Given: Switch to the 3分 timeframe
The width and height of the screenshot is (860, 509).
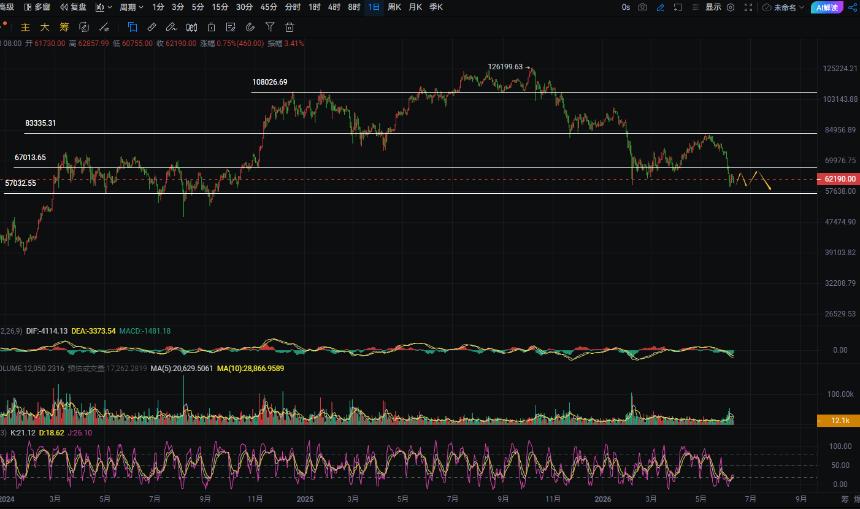Looking at the screenshot, I should pos(178,7).
